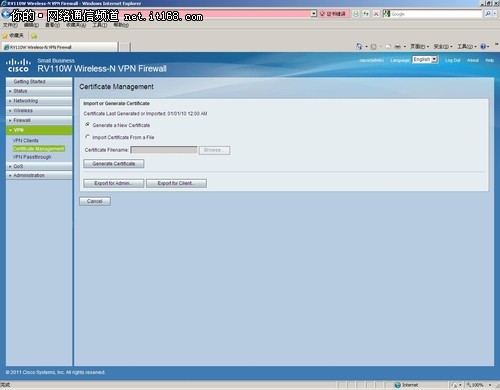Viewport: 500px width, 390px height.
Task: Expand the Status menu section
Action: 39,91
